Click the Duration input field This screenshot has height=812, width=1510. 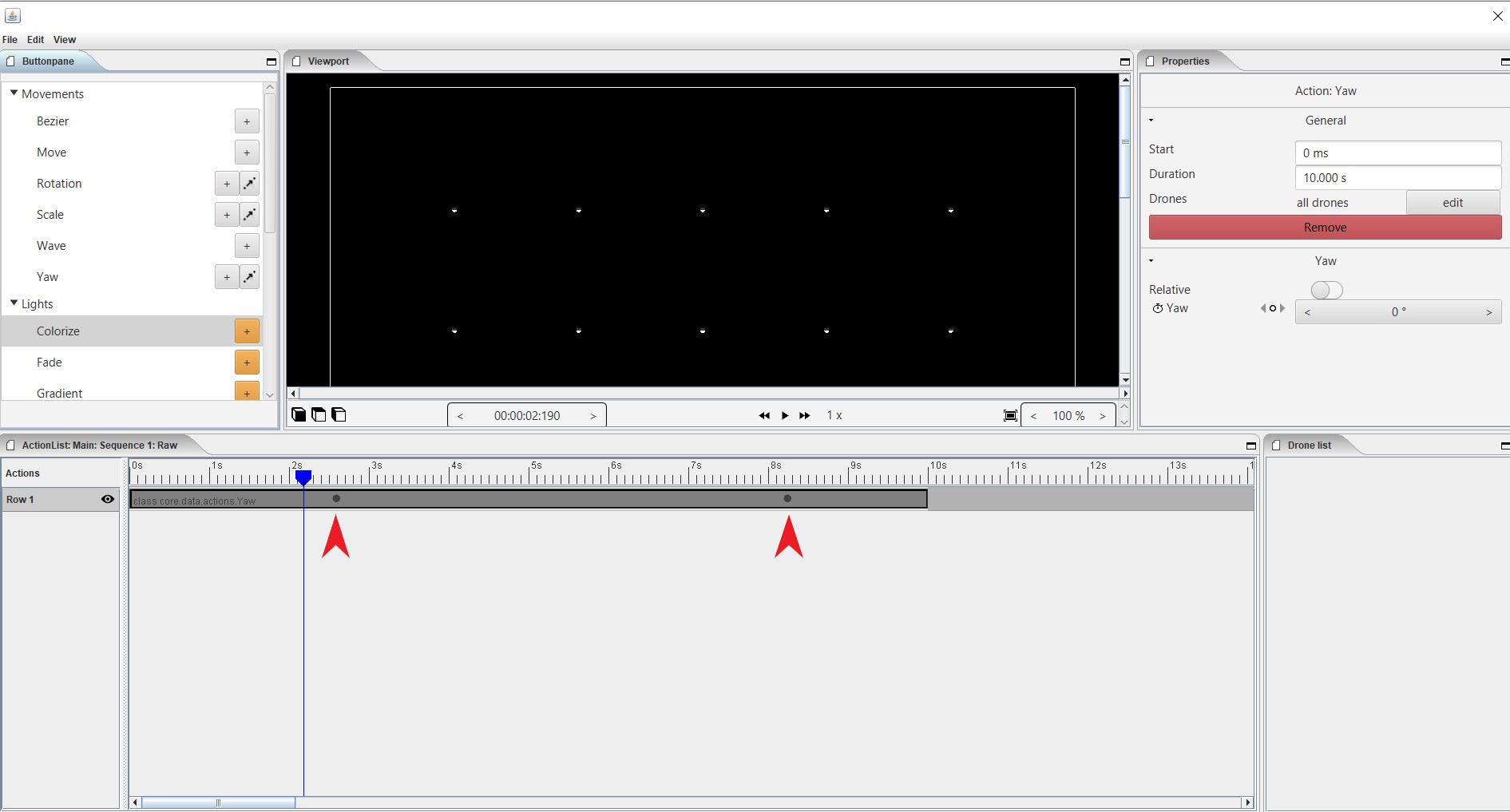pyautogui.click(x=1398, y=178)
